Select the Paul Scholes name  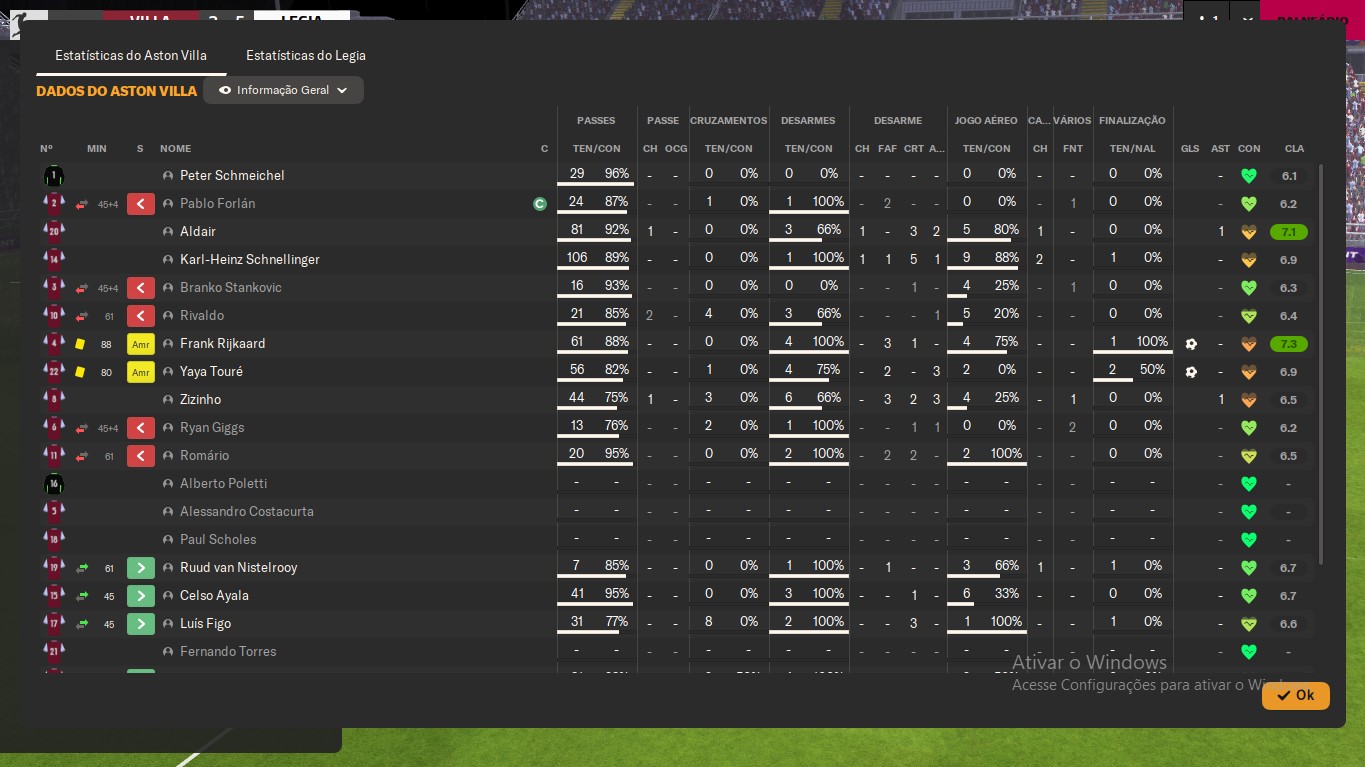(x=218, y=540)
